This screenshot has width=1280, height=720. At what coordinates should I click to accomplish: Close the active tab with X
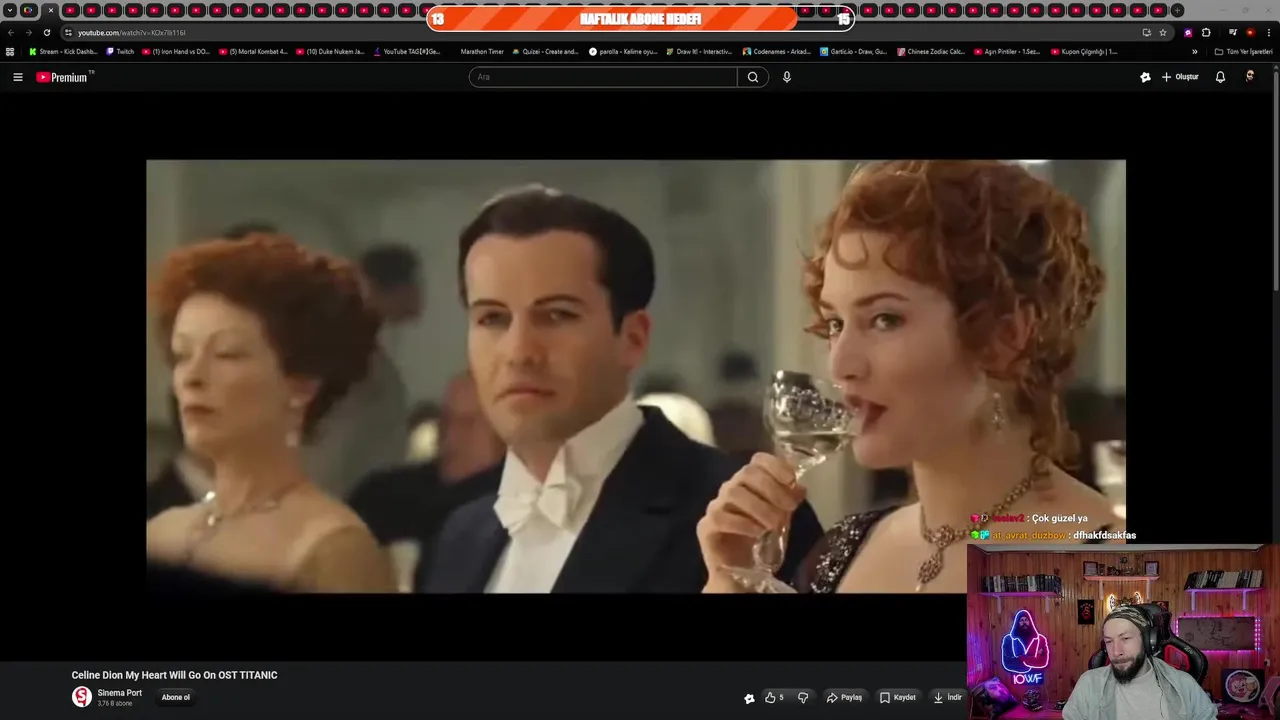(x=50, y=10)
